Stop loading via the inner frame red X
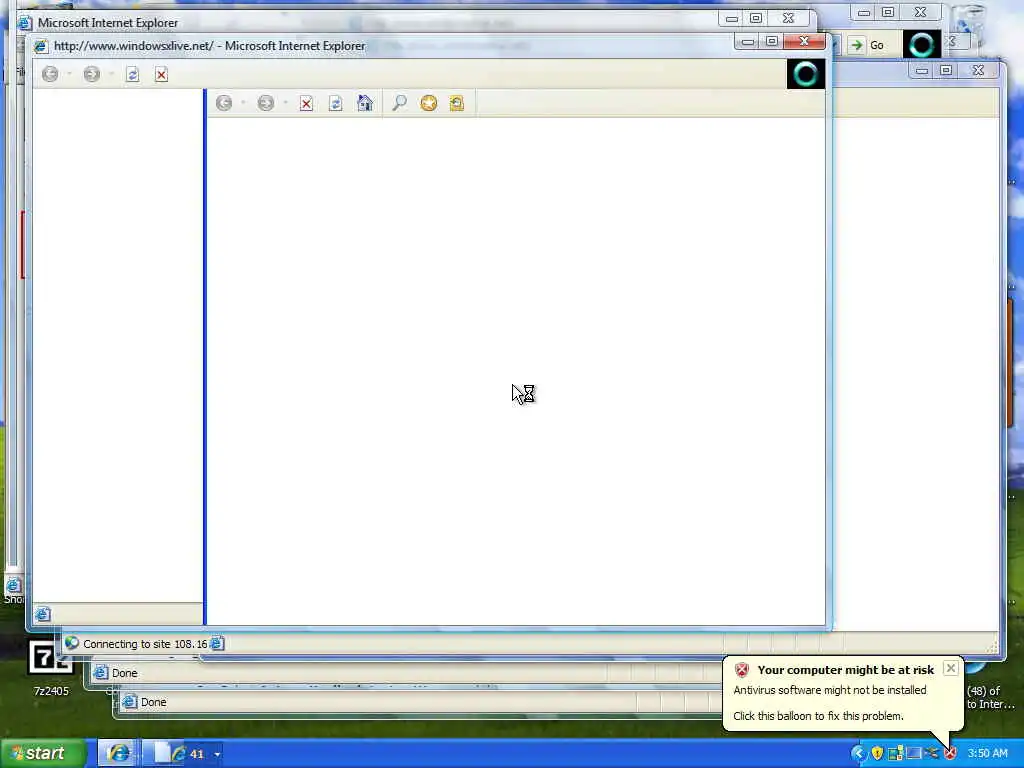 306,103
